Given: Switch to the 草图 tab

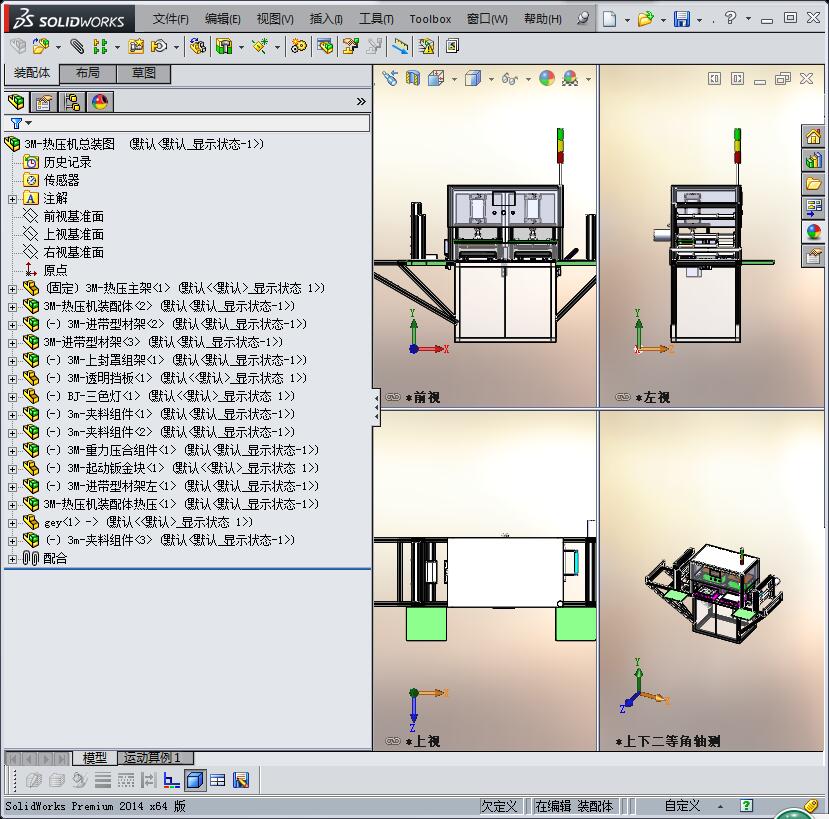Looking at the screenshot, I should coord(143,73).
